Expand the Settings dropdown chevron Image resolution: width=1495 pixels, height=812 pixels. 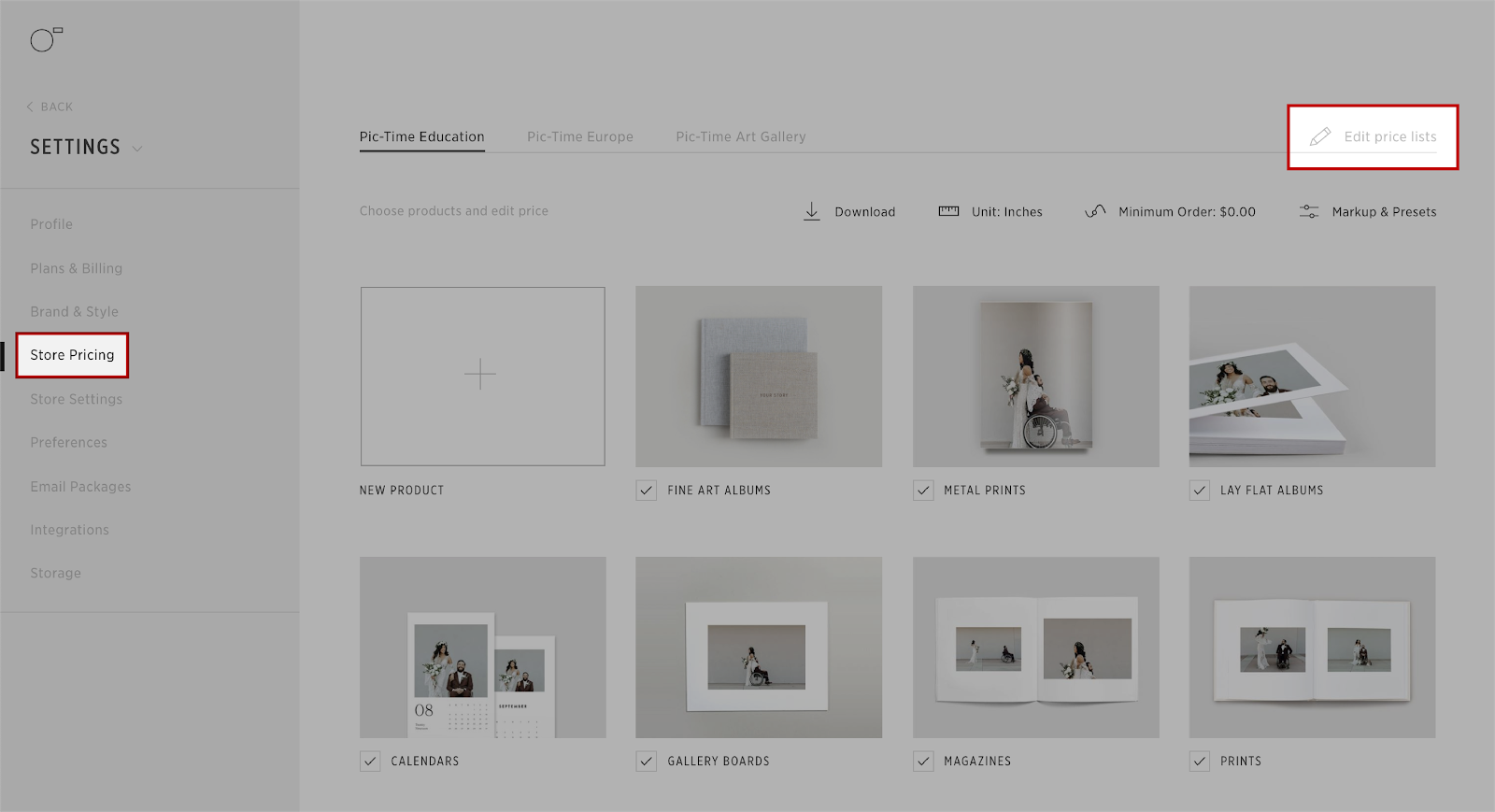pos(137,149)
